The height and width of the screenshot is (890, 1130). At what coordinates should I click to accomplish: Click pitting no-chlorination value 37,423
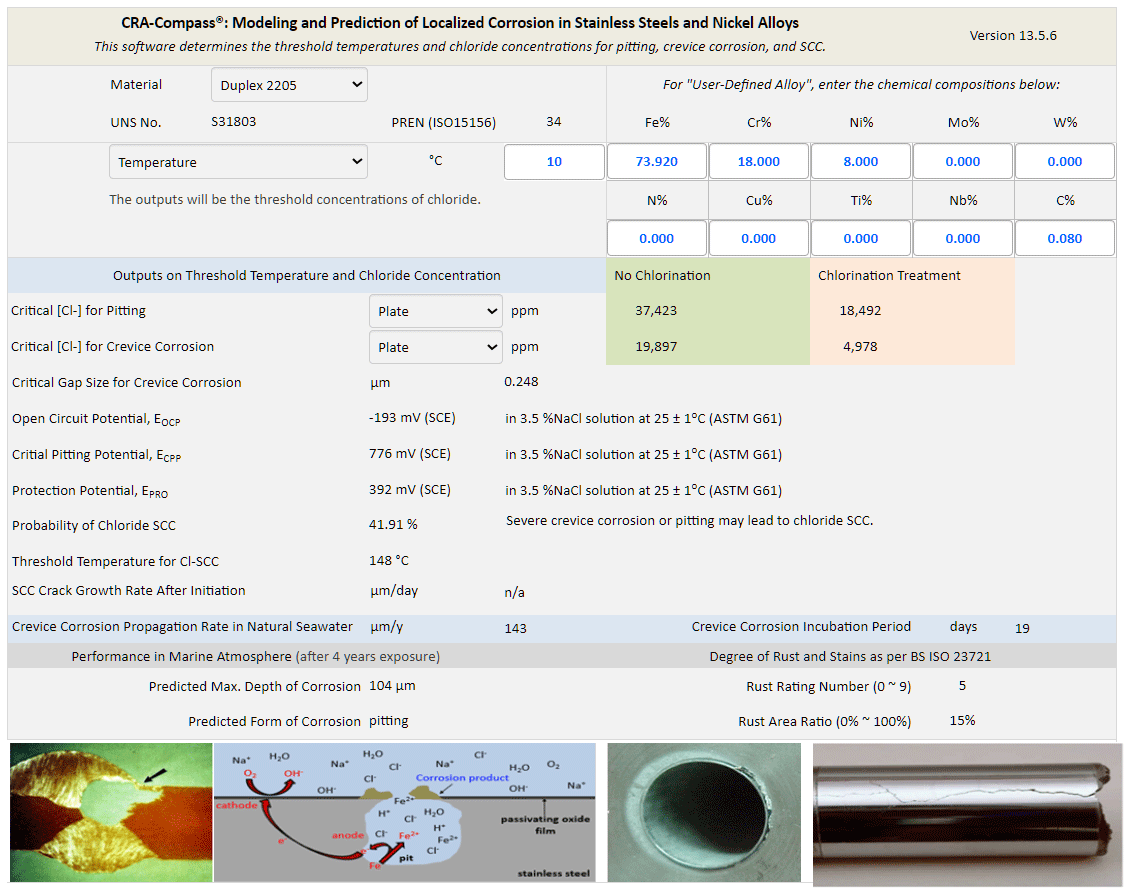(x=656, y=311)
